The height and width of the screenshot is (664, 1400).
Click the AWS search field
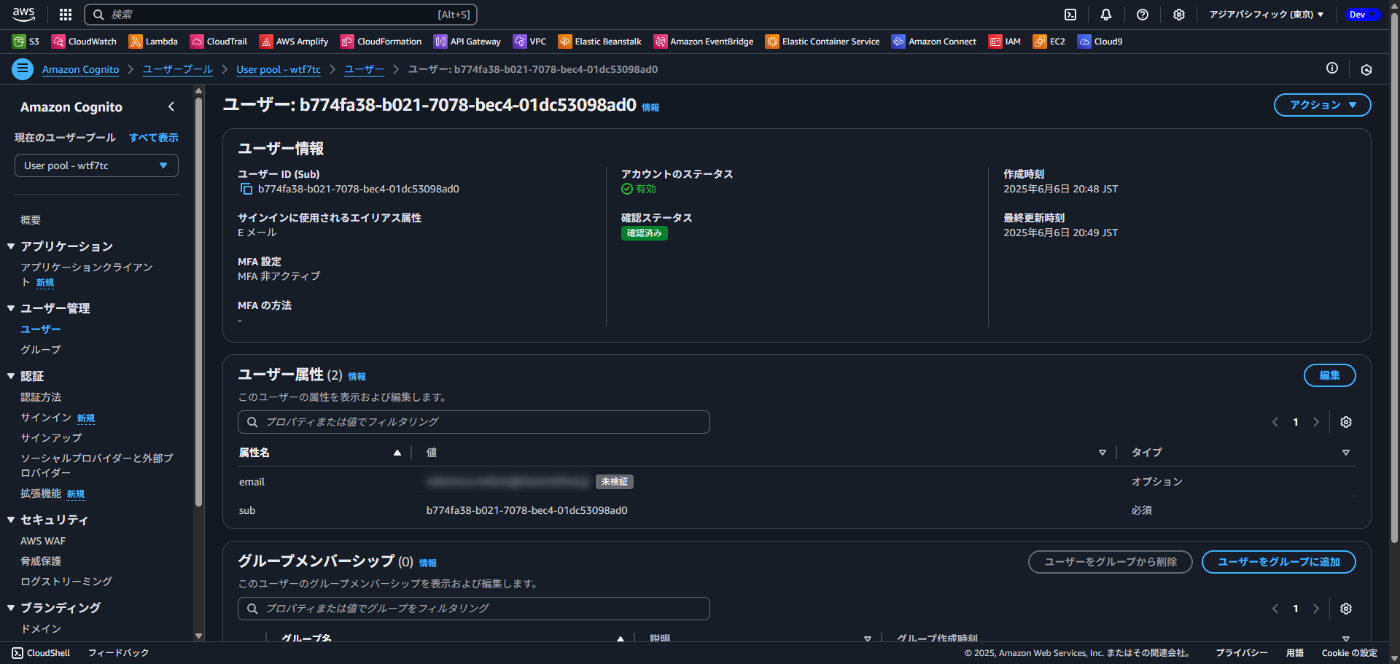click(281, 15)
